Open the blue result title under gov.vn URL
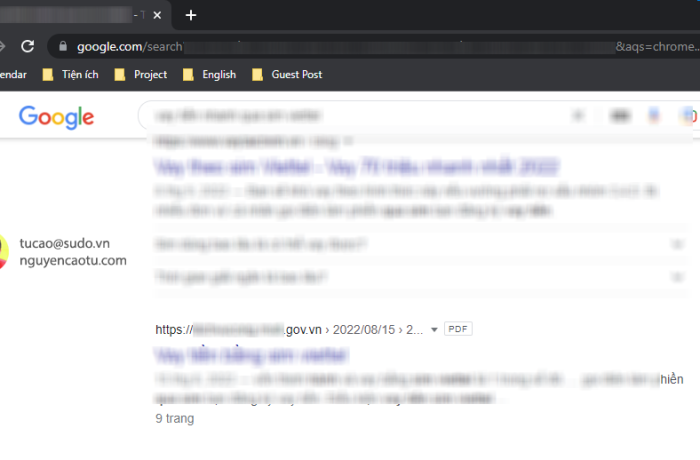Screen dimensions: 700x460 pos(251,355)
